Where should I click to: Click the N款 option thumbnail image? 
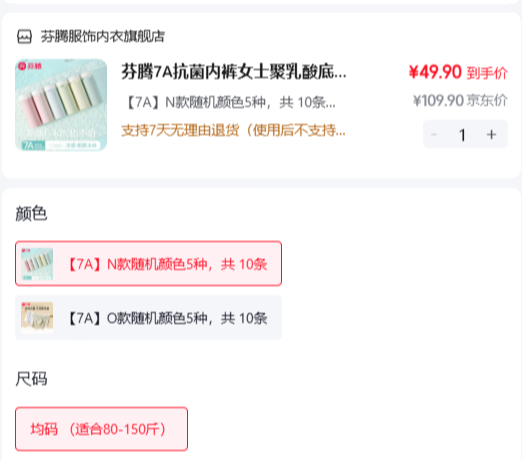click(x=37, y=264)
